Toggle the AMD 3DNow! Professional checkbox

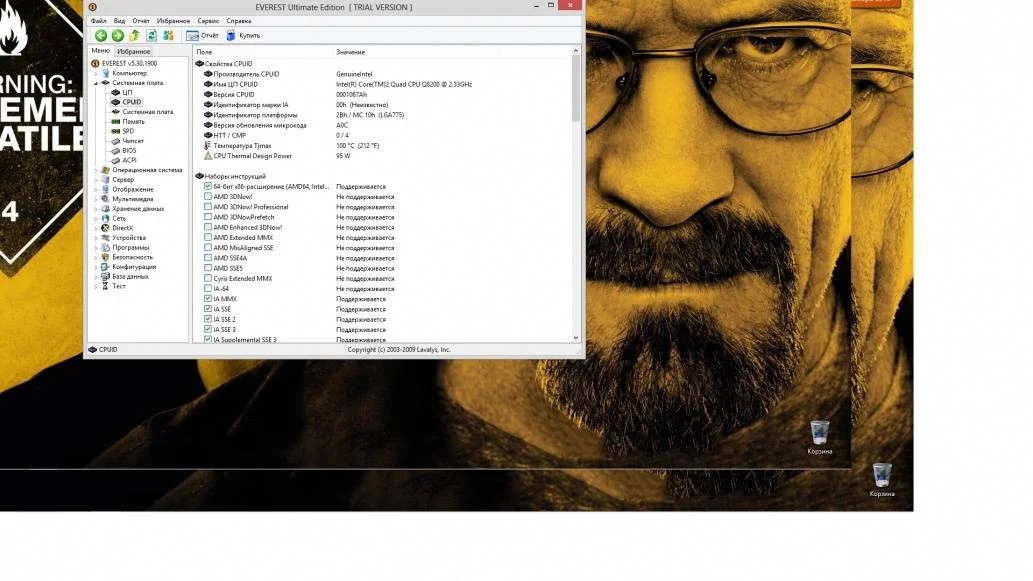click(x=208, y=207)
